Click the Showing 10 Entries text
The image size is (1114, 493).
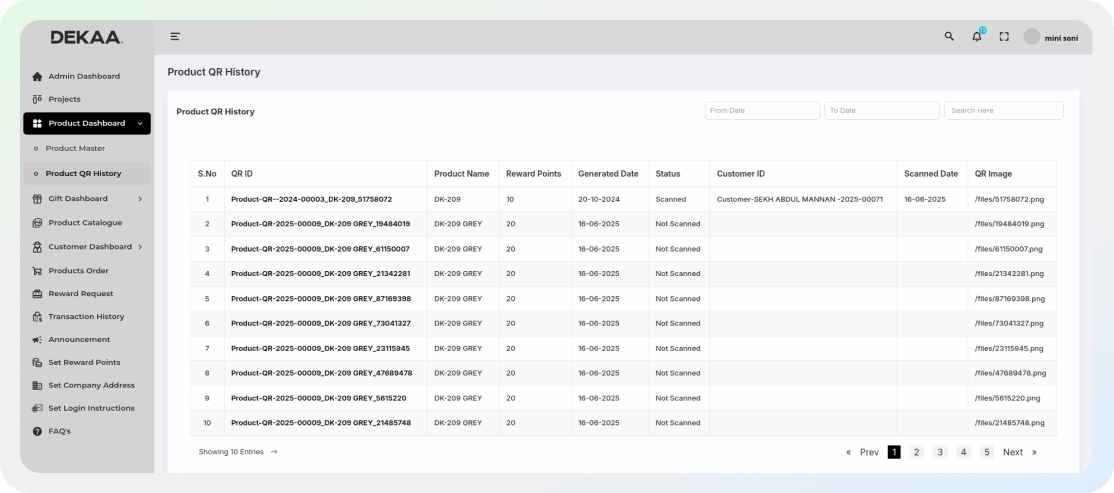click(231, 452)
